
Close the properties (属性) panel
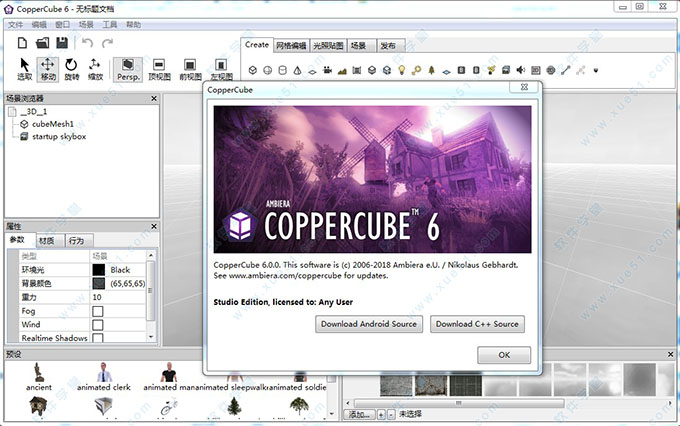(154, 226)
